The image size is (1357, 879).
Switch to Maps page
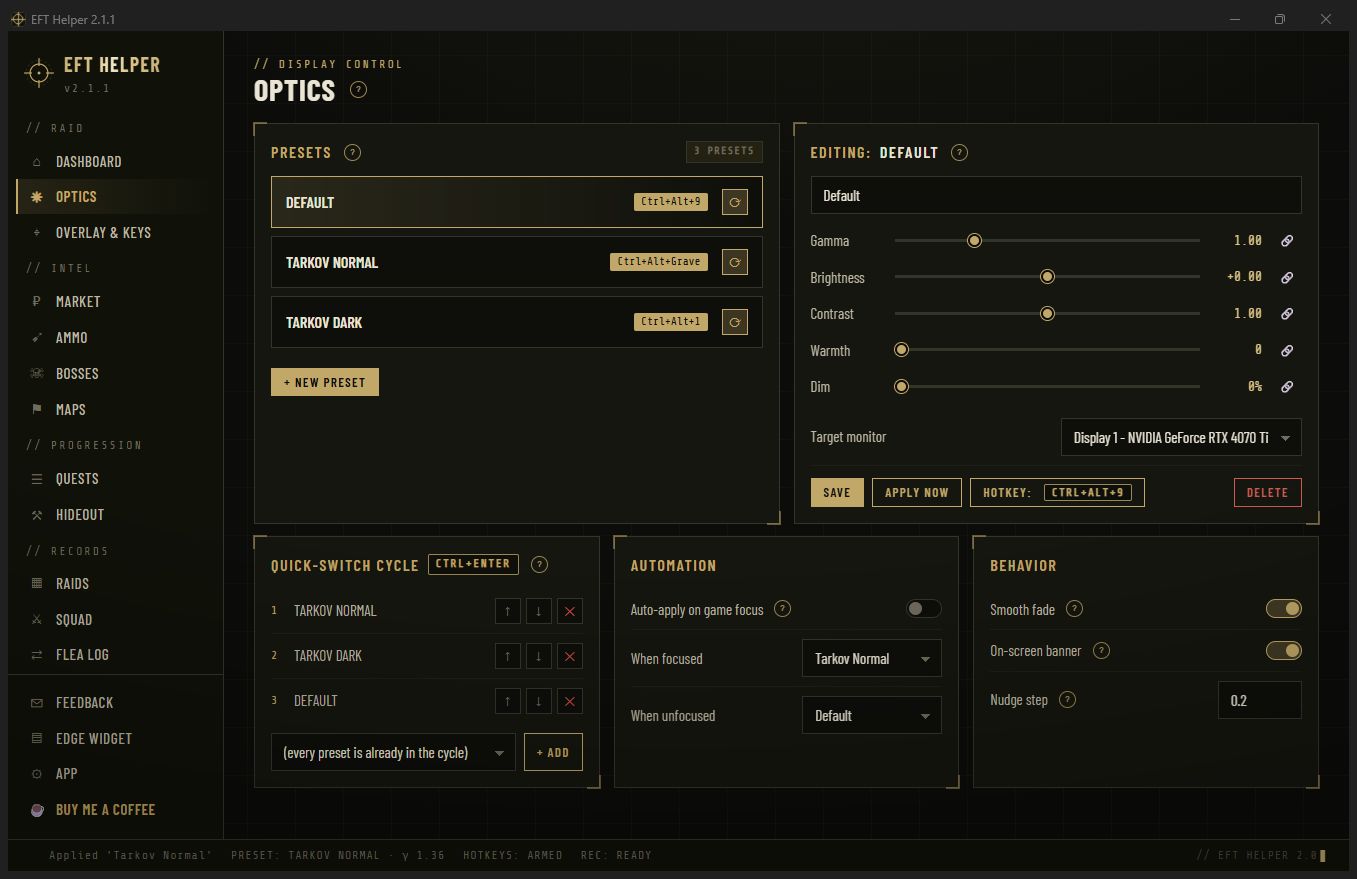116,410
